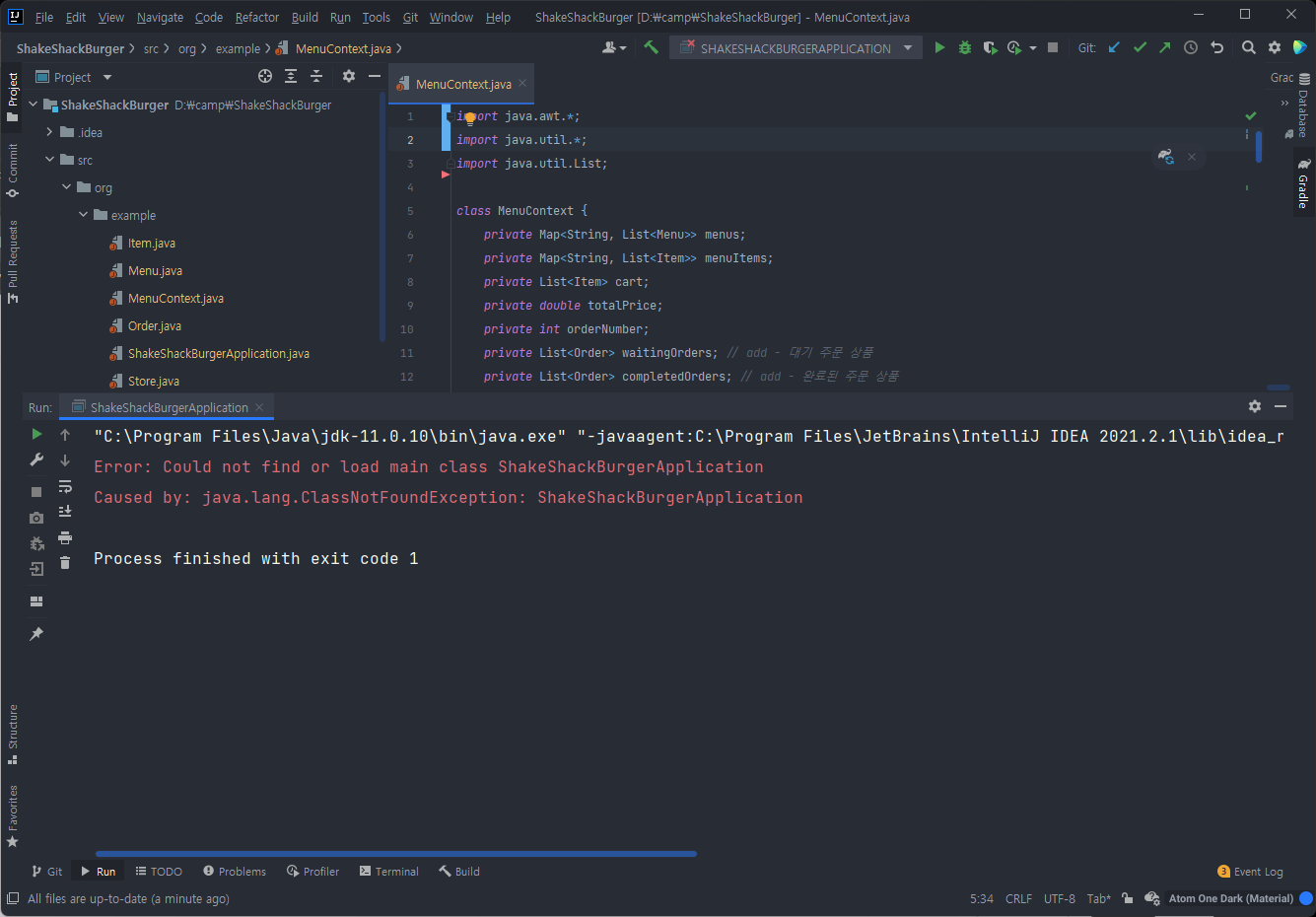The height and width of the screenshot is (917, 1316).
Task: Collapse the org folder
Action: 66,187
